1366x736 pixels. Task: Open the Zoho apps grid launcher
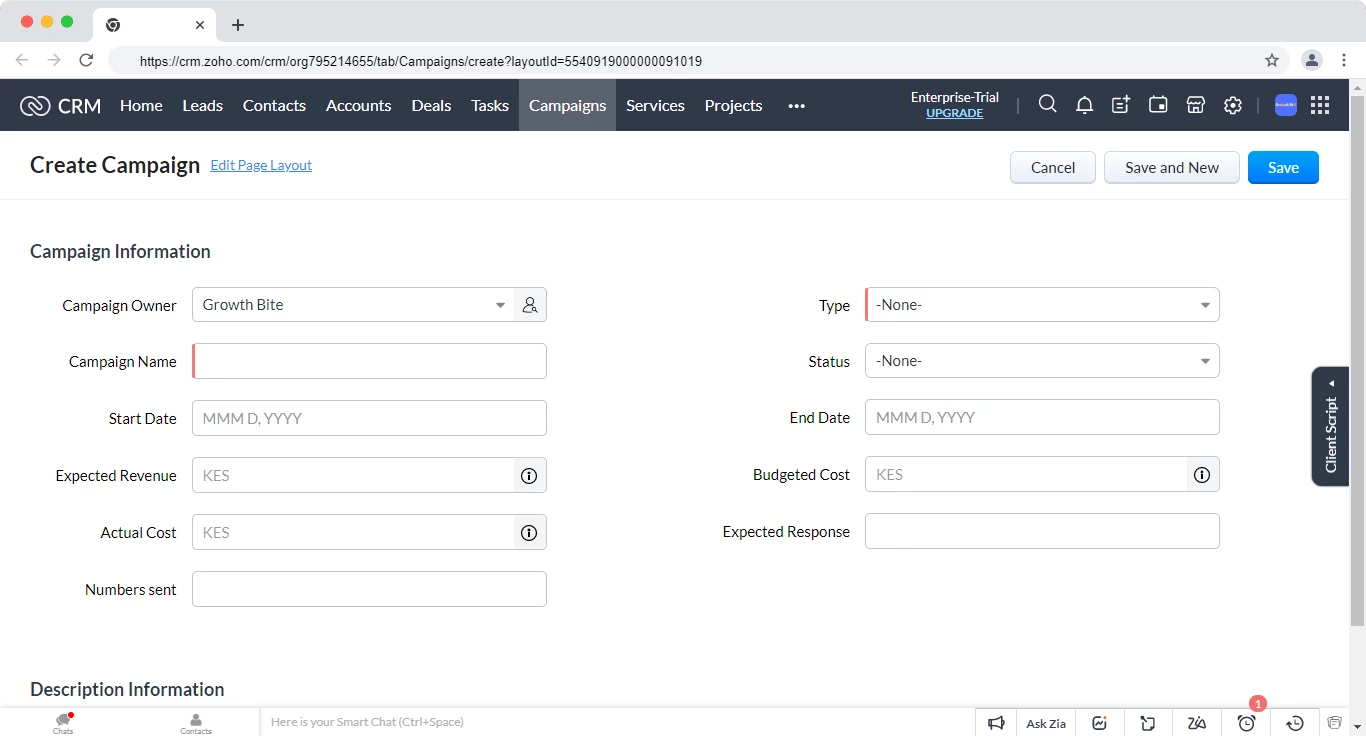pos(1320,104)
